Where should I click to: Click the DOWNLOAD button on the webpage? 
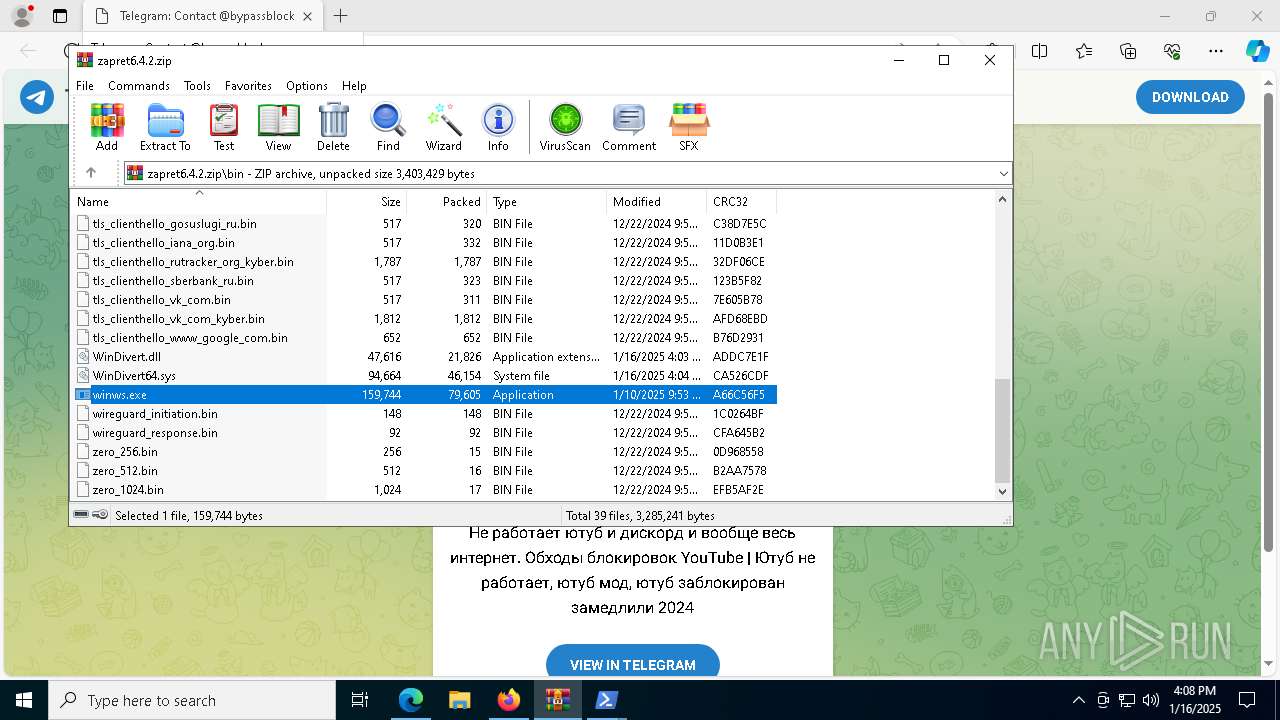click(1190, 97)
